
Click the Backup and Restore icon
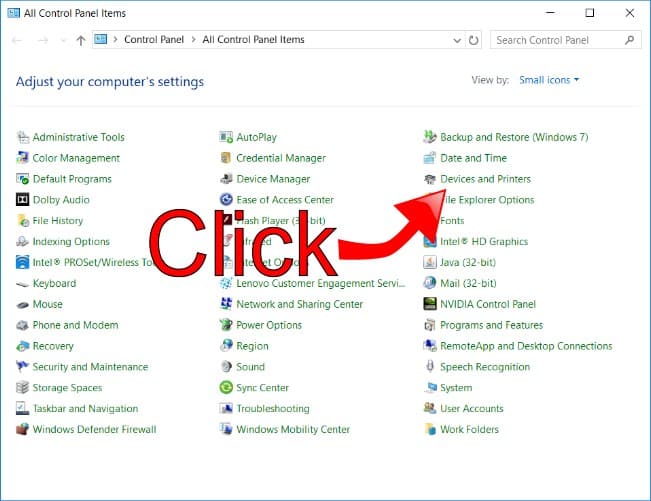coord(430,137)
